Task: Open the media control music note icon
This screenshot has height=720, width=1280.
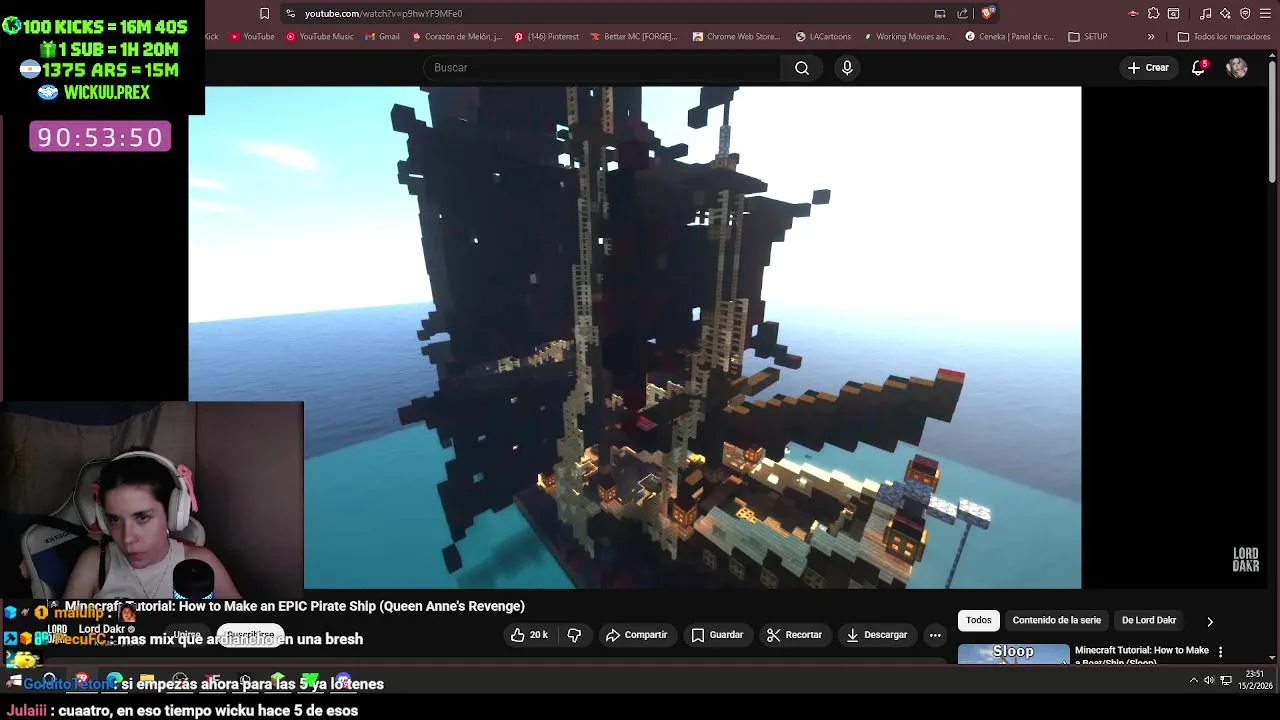Action: click(1205, 13)
